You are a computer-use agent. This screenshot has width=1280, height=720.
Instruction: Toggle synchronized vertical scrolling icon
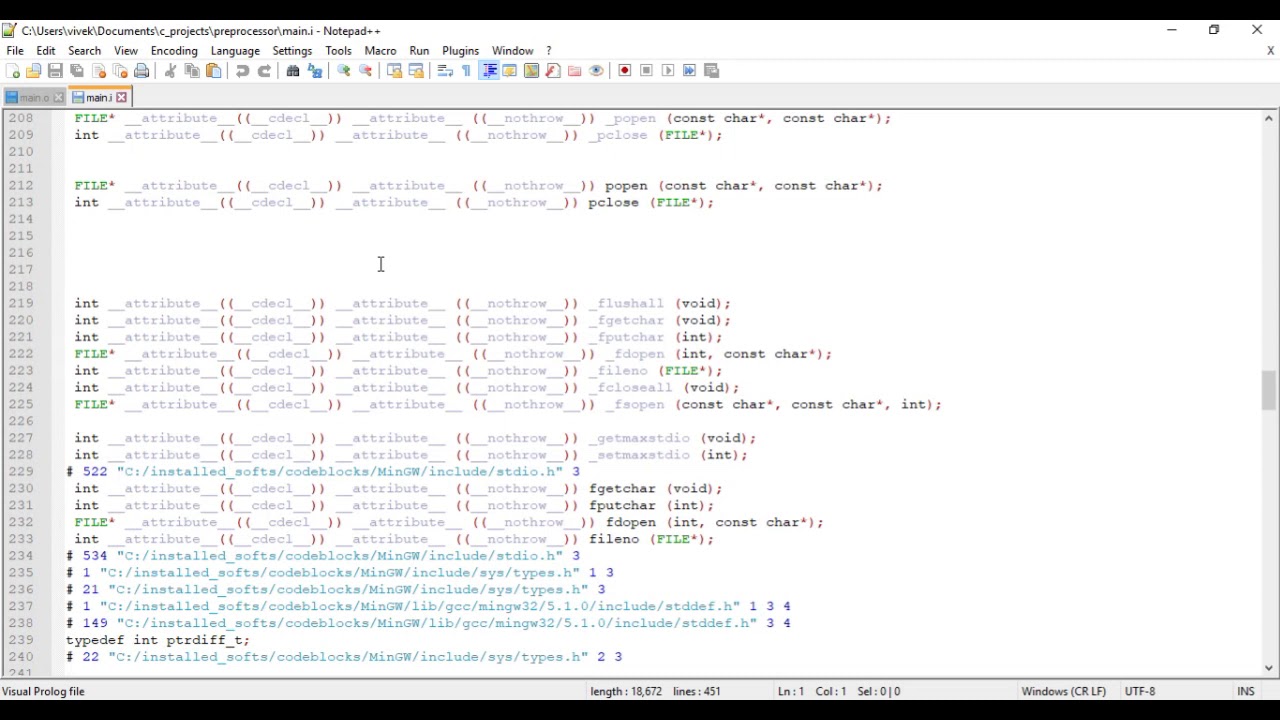tap(394, 71)
